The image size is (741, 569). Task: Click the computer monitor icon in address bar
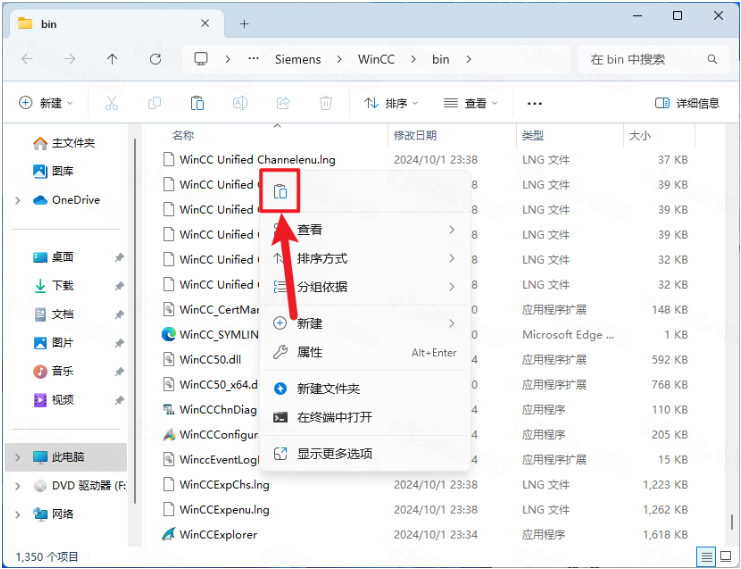[201, 59]
